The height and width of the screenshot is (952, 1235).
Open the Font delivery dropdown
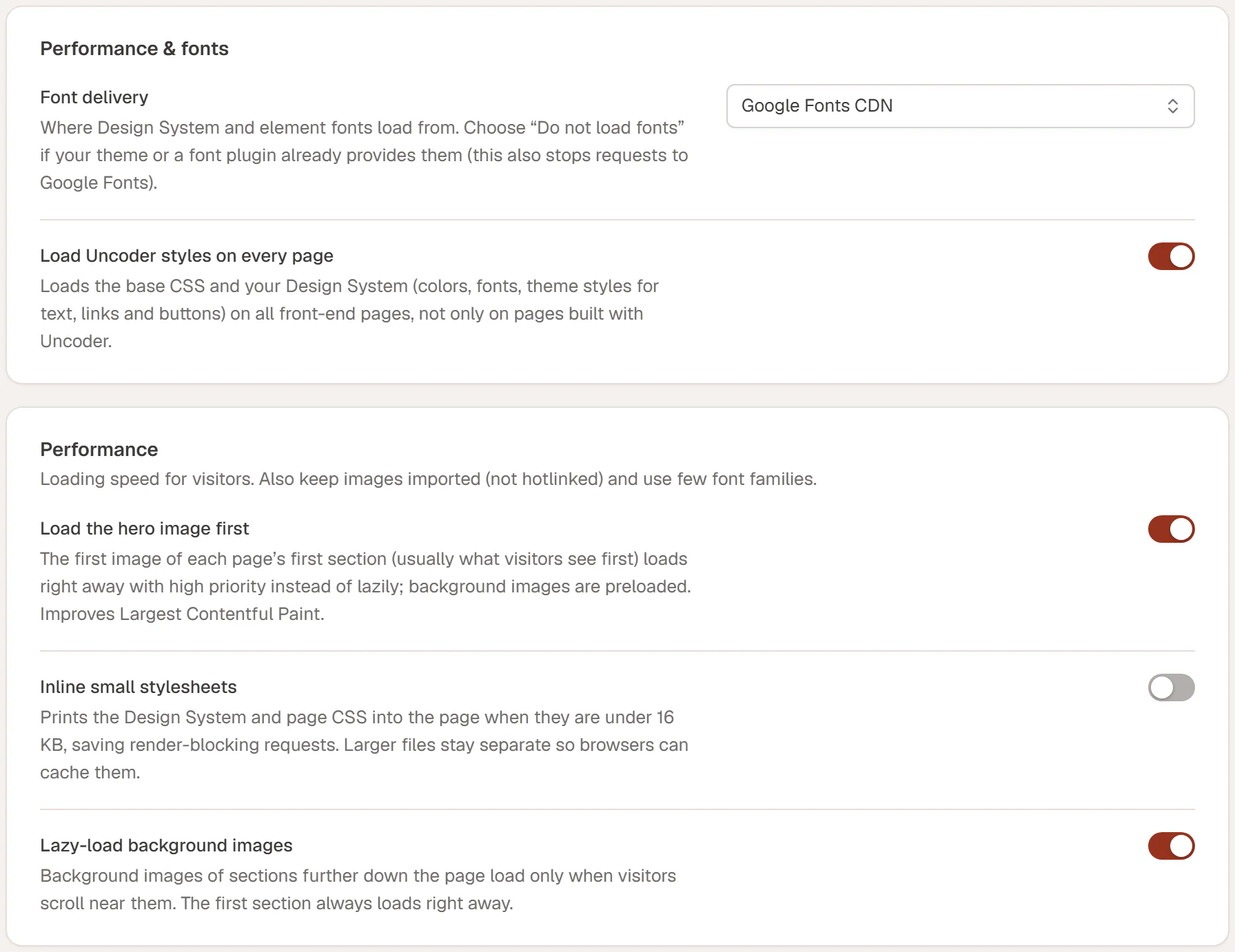coord(960,106)
